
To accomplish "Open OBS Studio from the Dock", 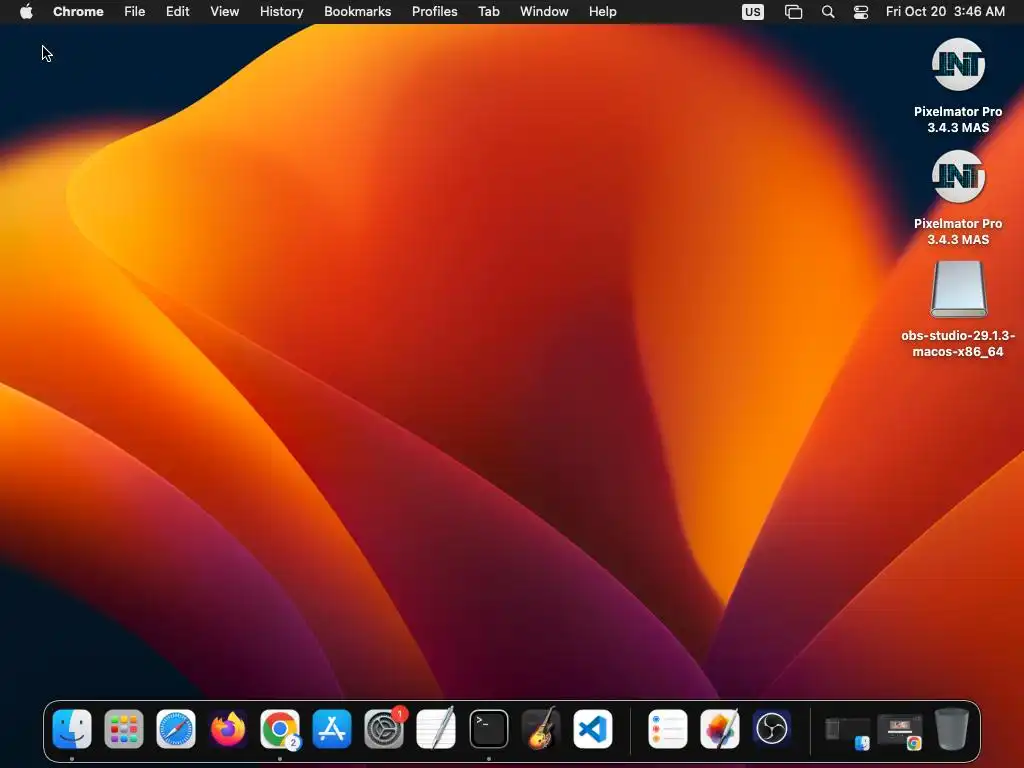I will [771, 729].
